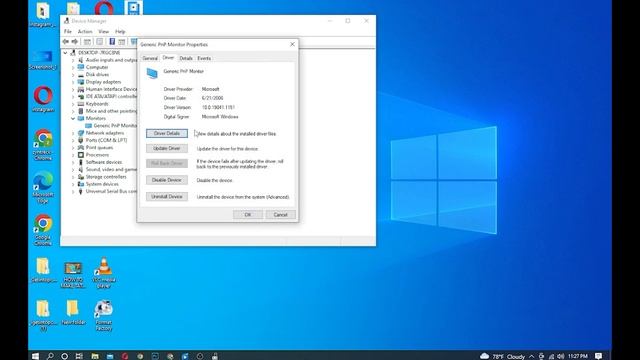Click the Uninstall Device button
Viewport: 640px width, 360px height.
click(x=167, y=197)
